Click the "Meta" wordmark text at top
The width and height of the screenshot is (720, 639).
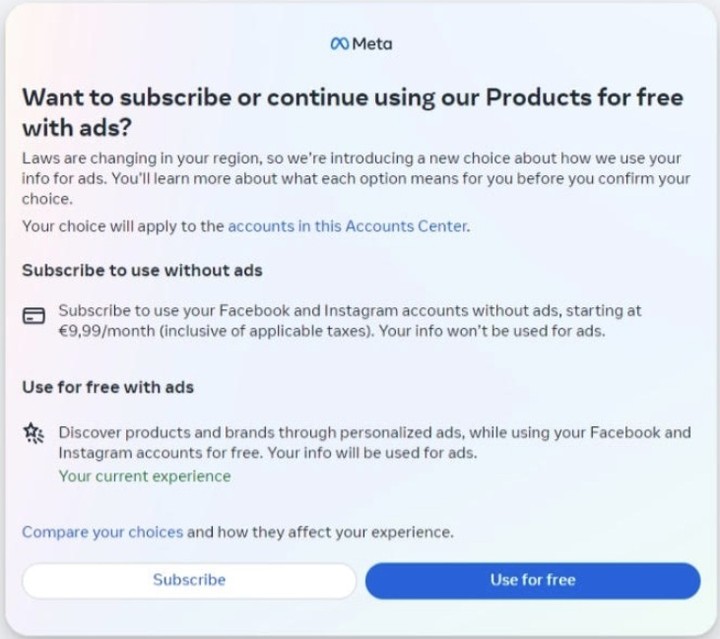coord(372,44)
